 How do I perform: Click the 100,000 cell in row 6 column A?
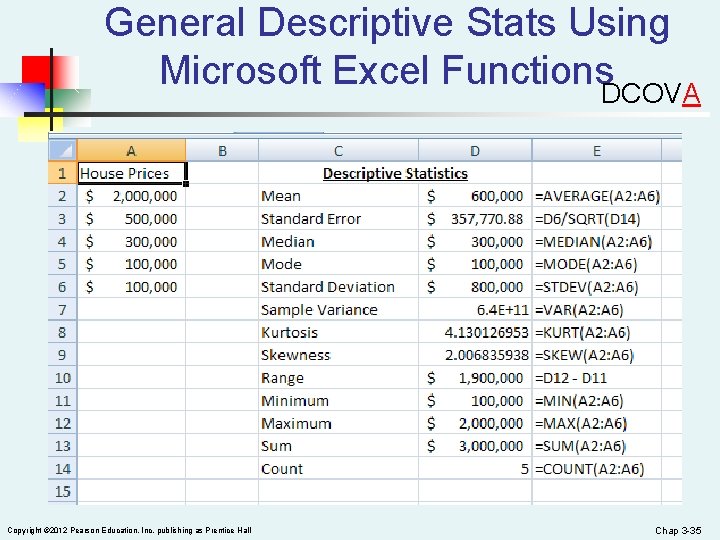[x=132, y=287]
